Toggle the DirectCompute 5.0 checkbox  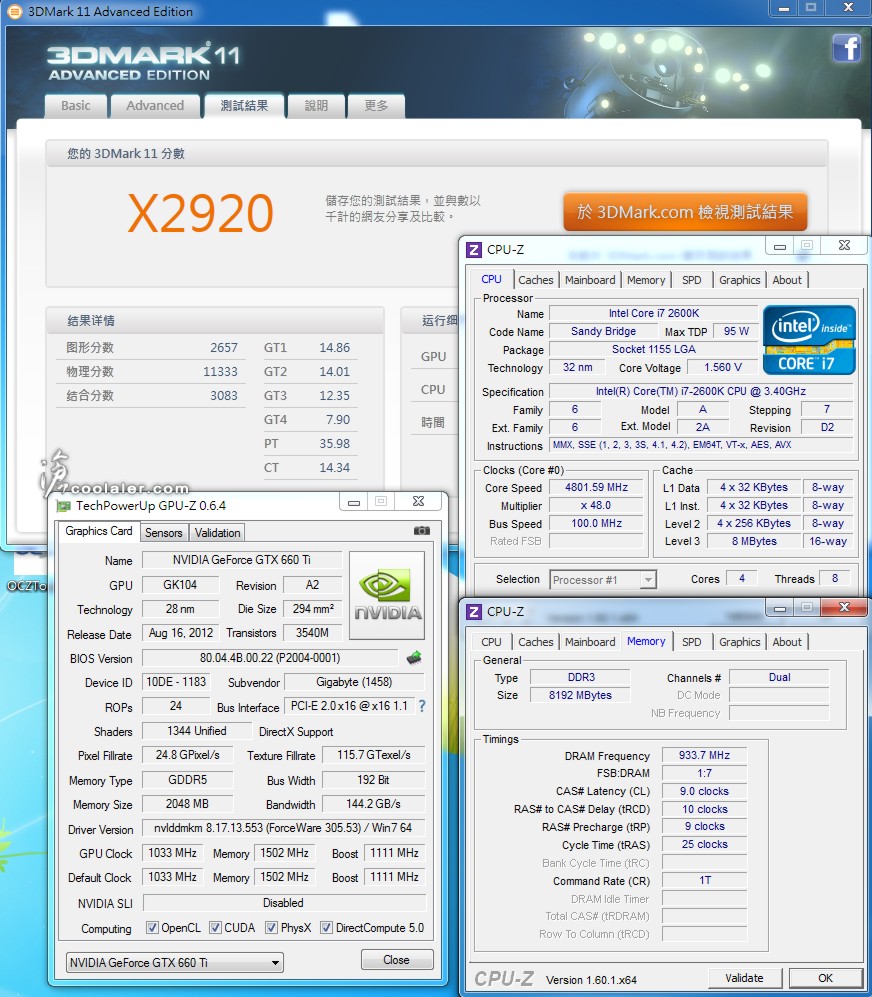coord(326,927)
